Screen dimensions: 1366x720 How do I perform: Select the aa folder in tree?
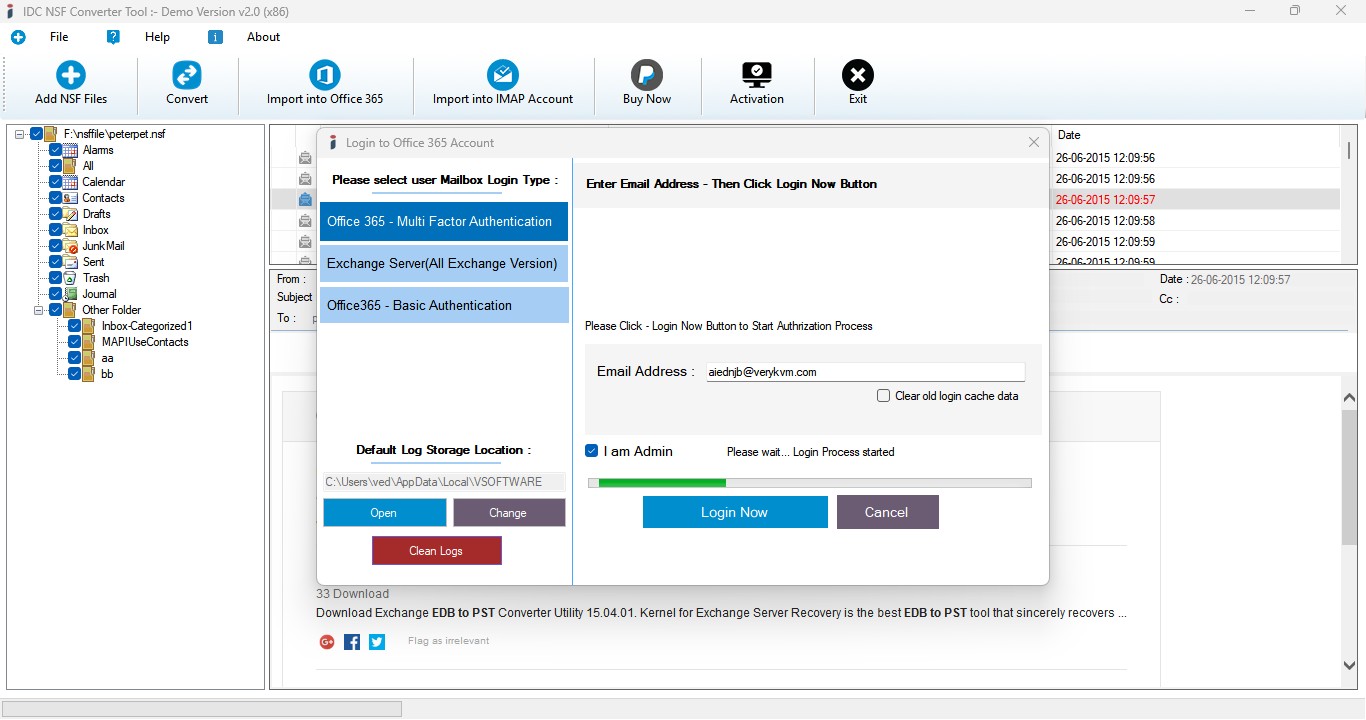[x=107, y=358]
